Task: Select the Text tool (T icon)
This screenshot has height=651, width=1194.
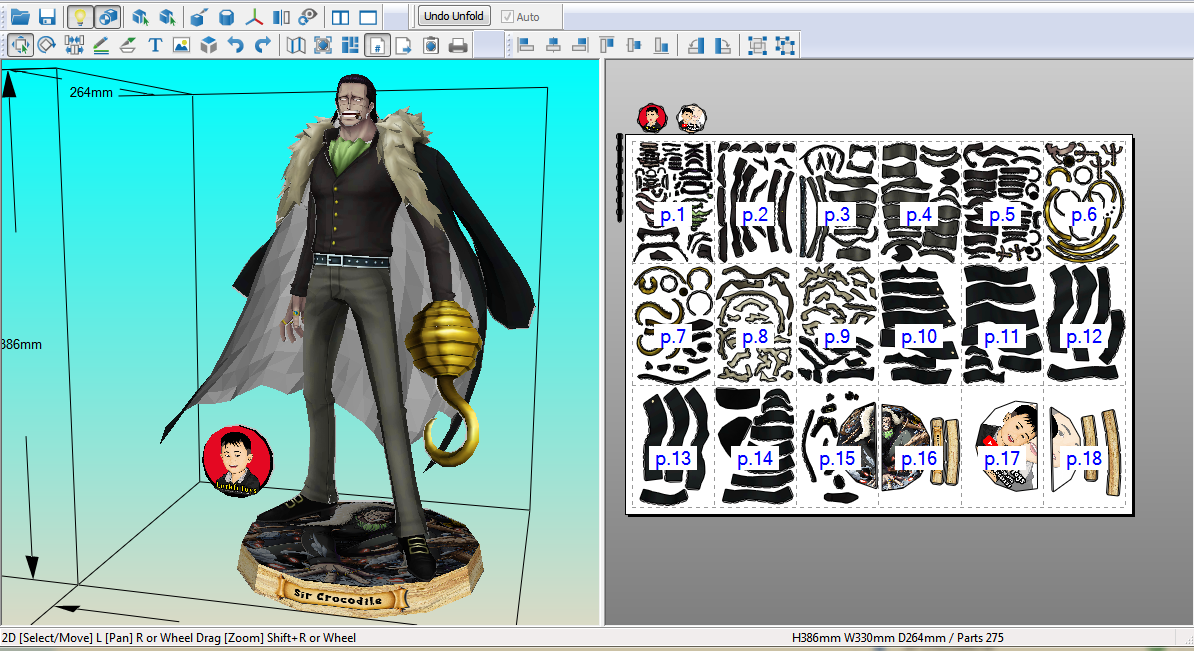Action: [x=155, y=46]
